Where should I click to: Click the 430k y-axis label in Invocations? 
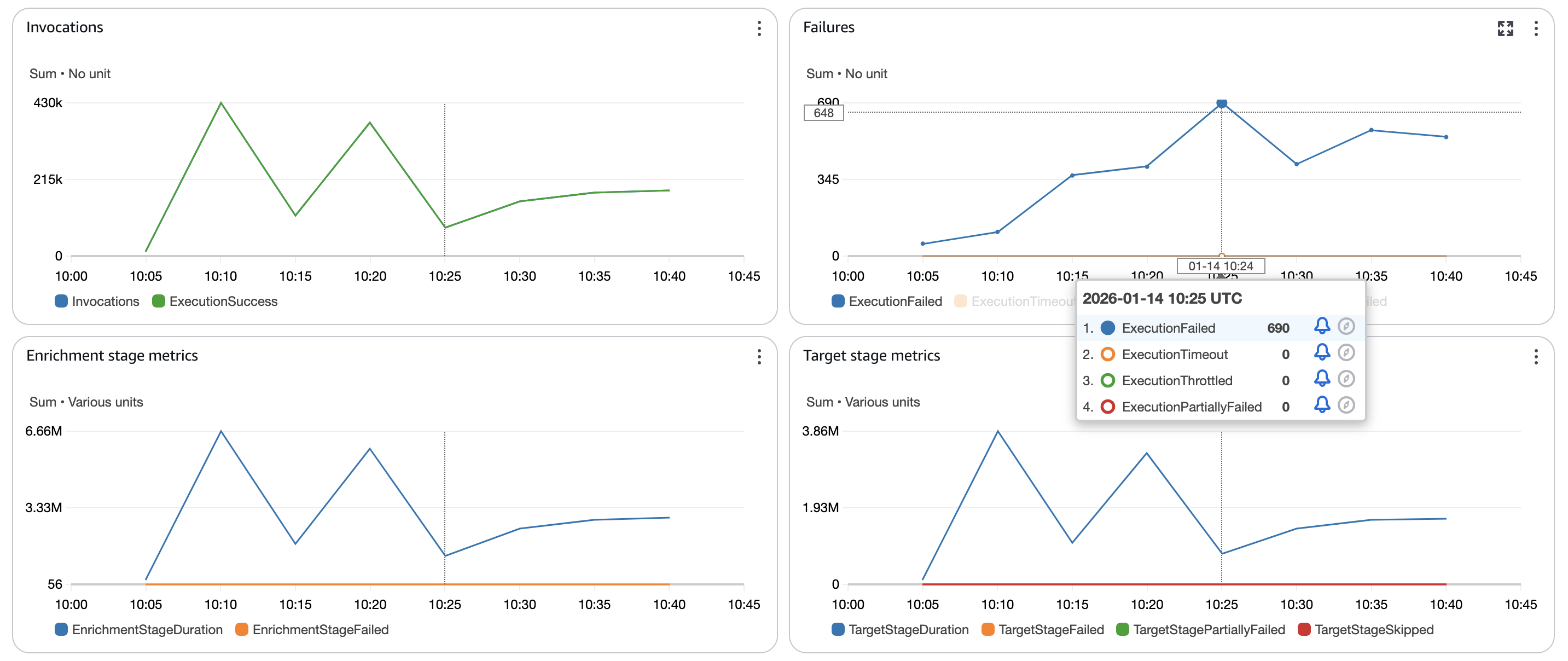pos(48,103)
